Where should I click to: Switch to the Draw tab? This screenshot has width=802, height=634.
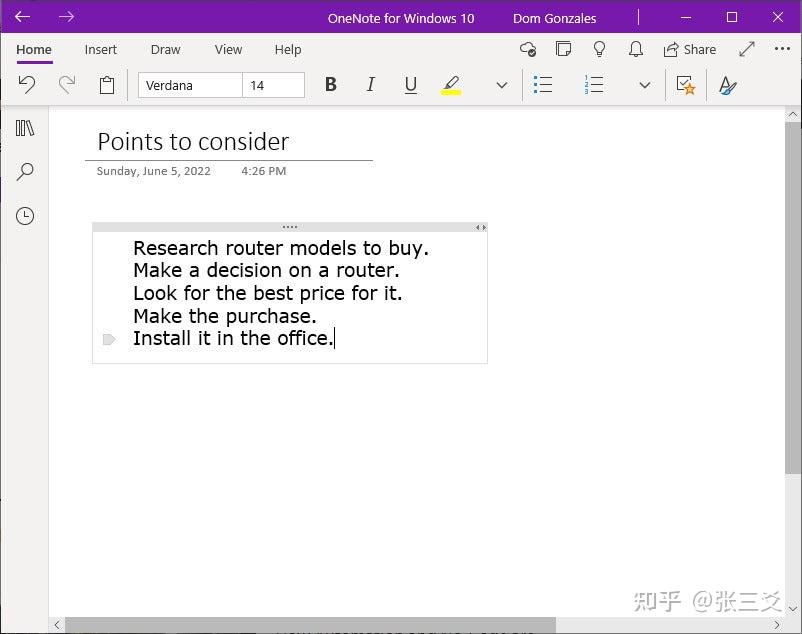pyautogui.click(x=165, y=50)
